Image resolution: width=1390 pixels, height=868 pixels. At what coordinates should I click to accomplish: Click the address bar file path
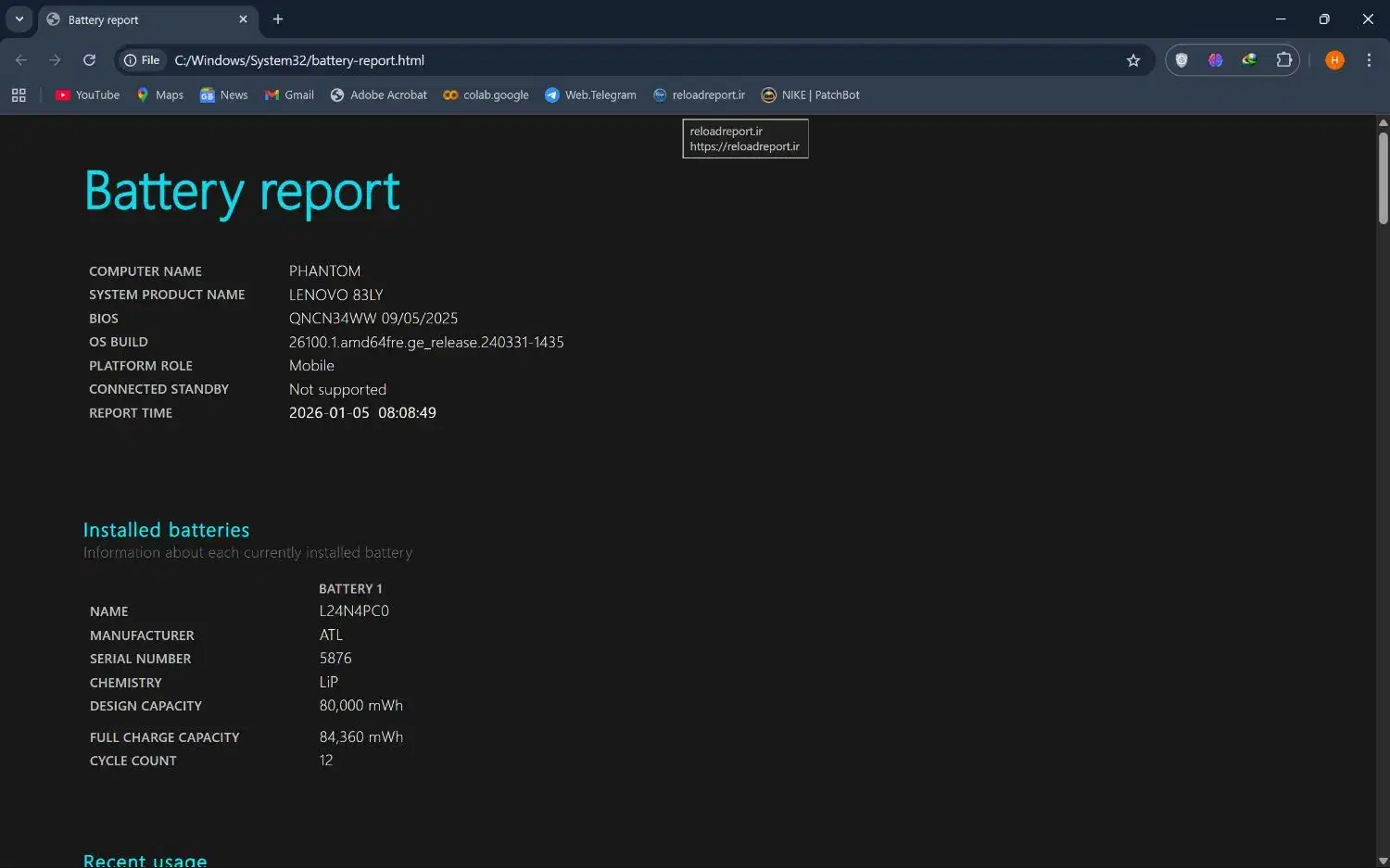(299, 60)
